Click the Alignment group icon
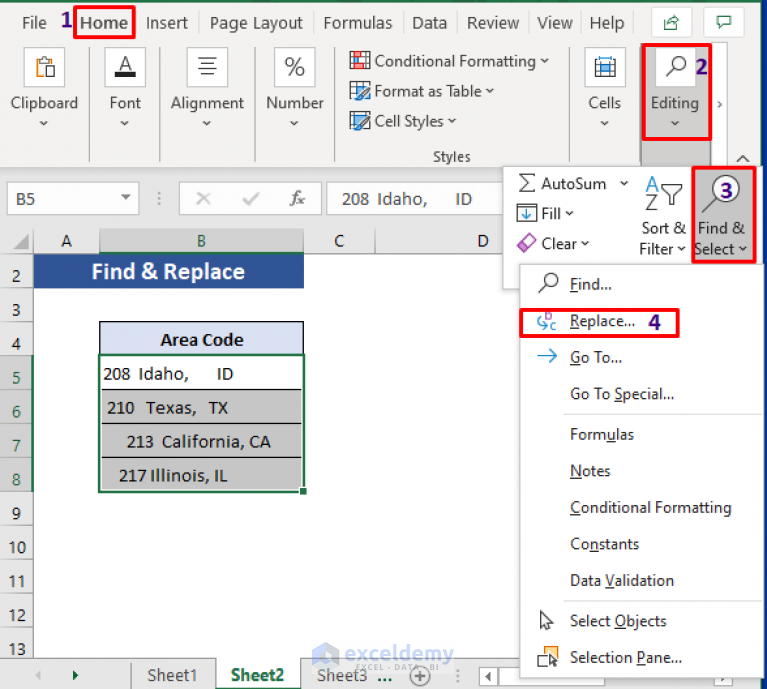This screenshot has width=767, height=689. coord(207,67)
